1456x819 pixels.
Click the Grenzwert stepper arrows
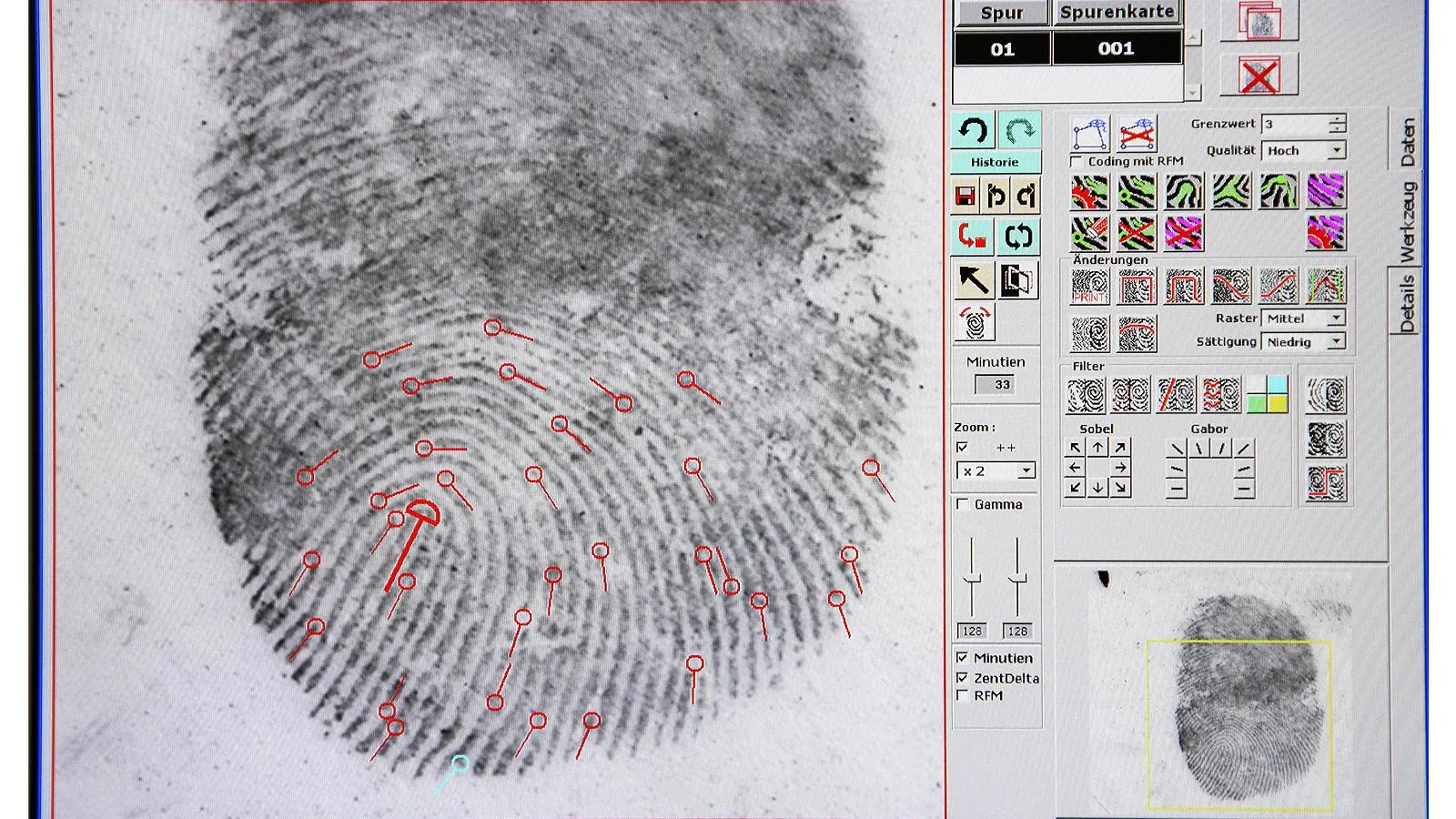coord(1337,124)
